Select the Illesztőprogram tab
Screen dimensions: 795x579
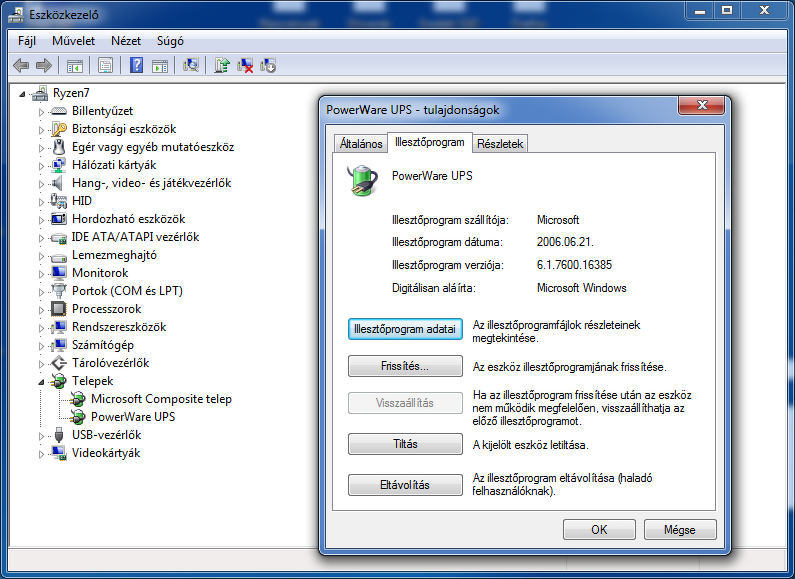pyautogui.click(x=429, y=142)
